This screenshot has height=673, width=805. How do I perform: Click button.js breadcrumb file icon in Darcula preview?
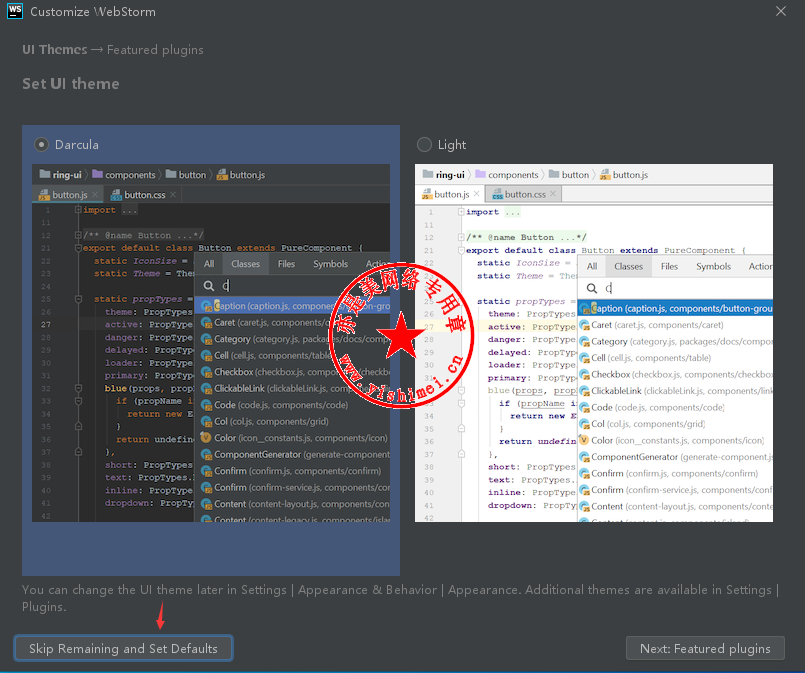222,175
